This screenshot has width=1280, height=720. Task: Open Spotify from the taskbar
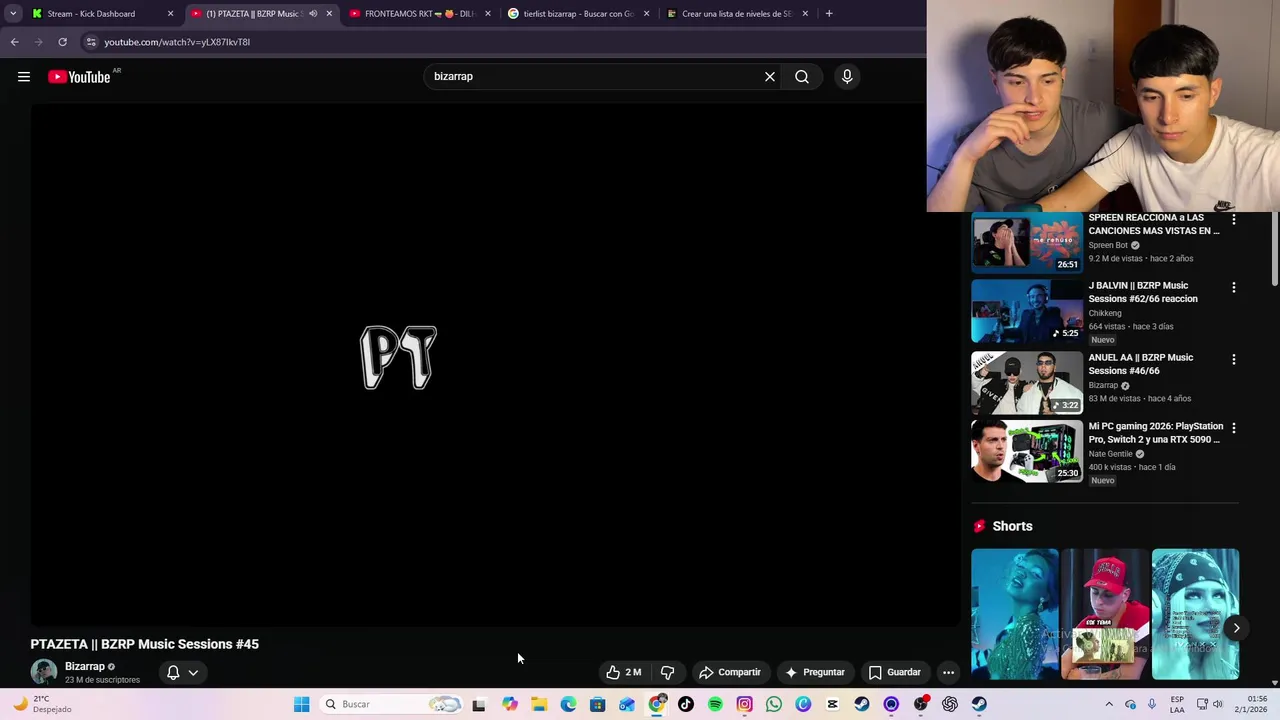click(x=715, y=704)
